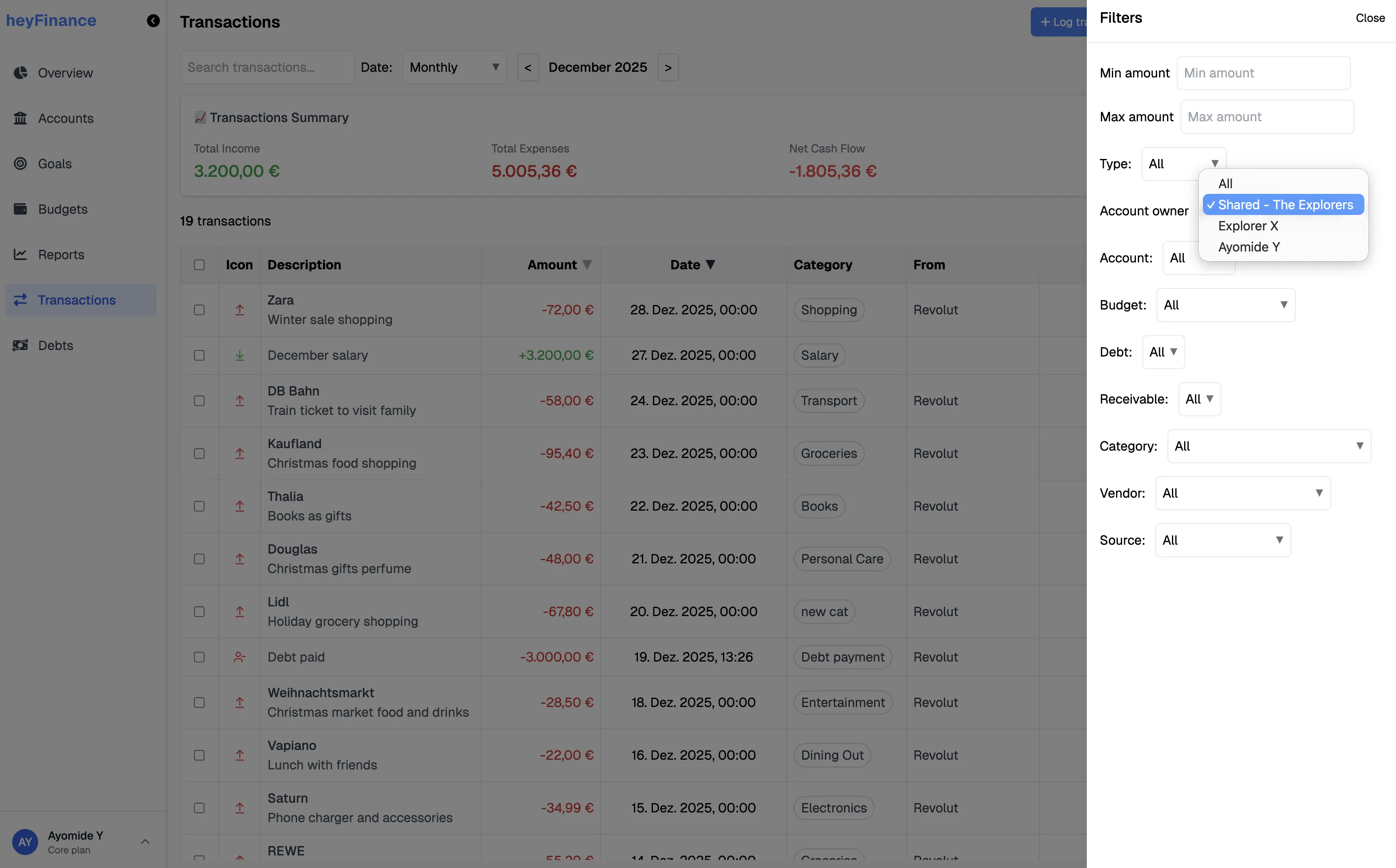The height and width of the screenshot is (868, 1396).
Task: Select Explorer X in the Type dropdown
Action: tap(1249, 226)
